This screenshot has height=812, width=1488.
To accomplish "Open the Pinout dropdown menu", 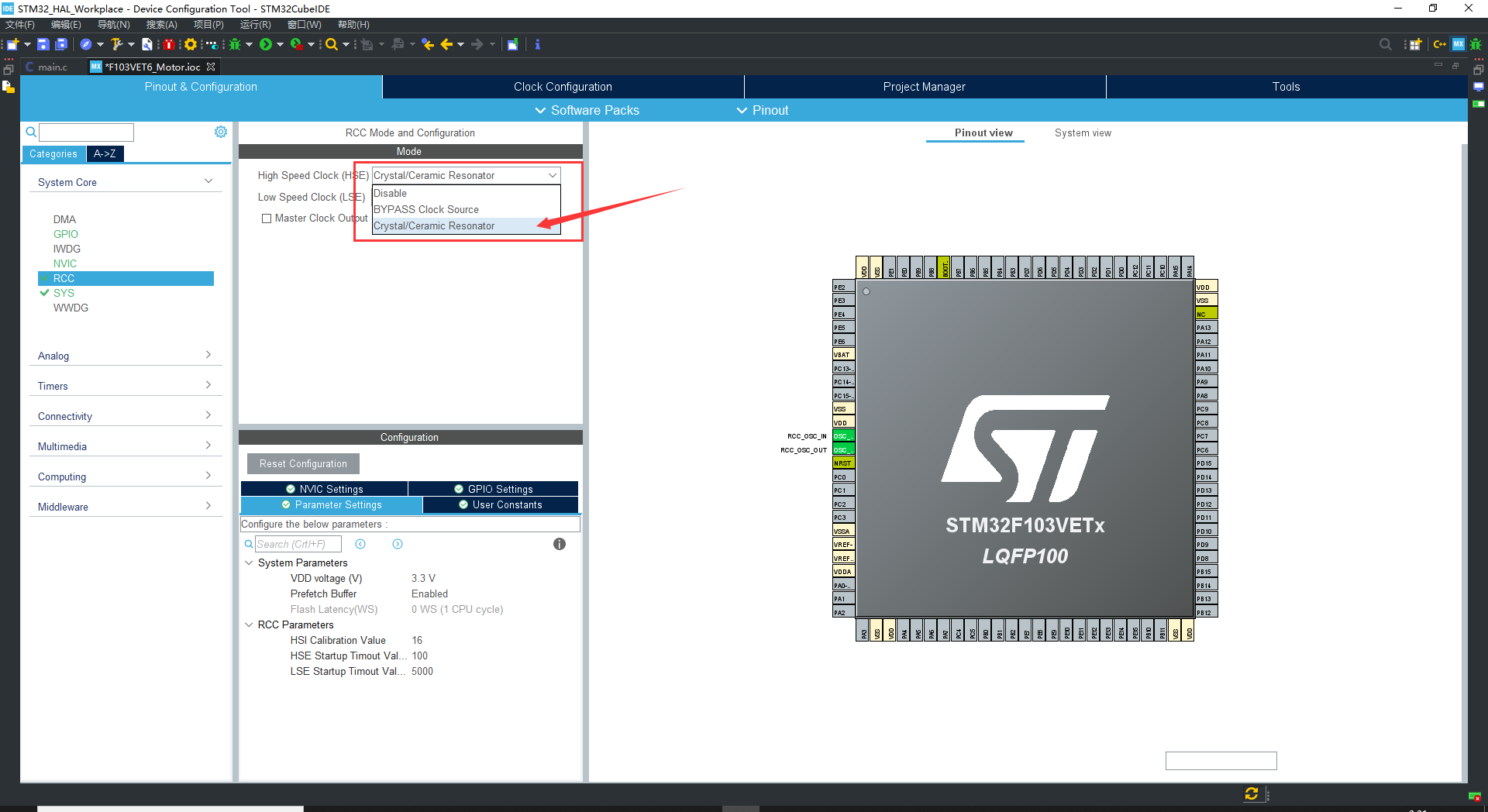I will [763, 110].
